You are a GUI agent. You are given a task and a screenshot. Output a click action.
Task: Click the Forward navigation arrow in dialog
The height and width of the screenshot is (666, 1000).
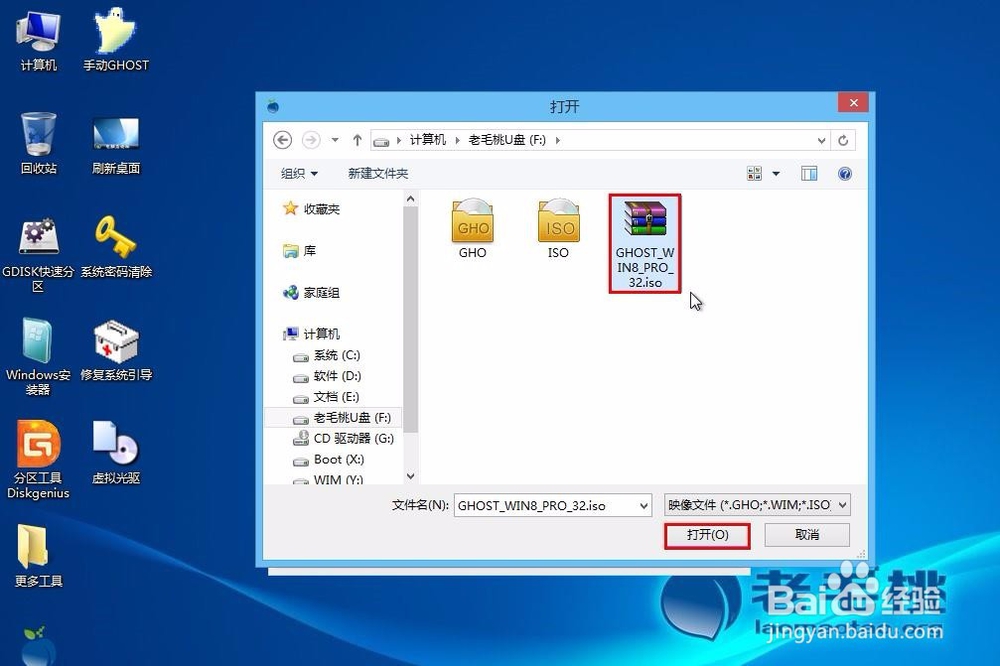coord(311,140)
